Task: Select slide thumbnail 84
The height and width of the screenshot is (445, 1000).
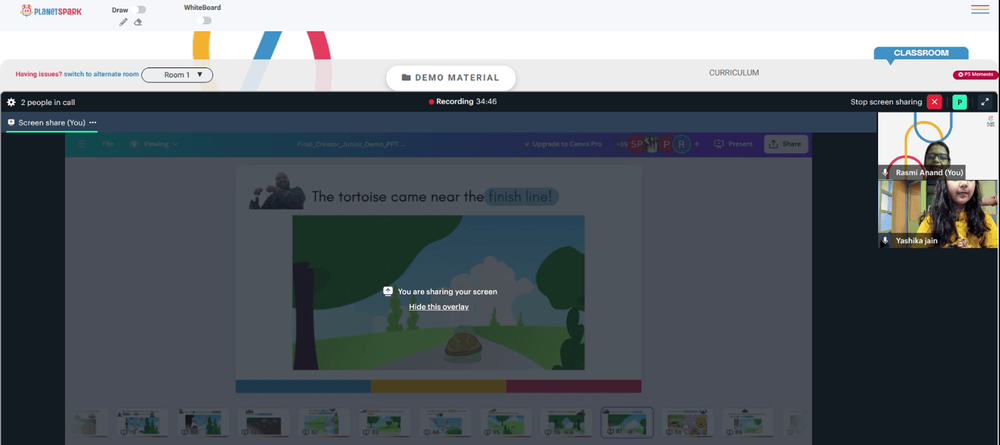Action: (x=445, y=423)
